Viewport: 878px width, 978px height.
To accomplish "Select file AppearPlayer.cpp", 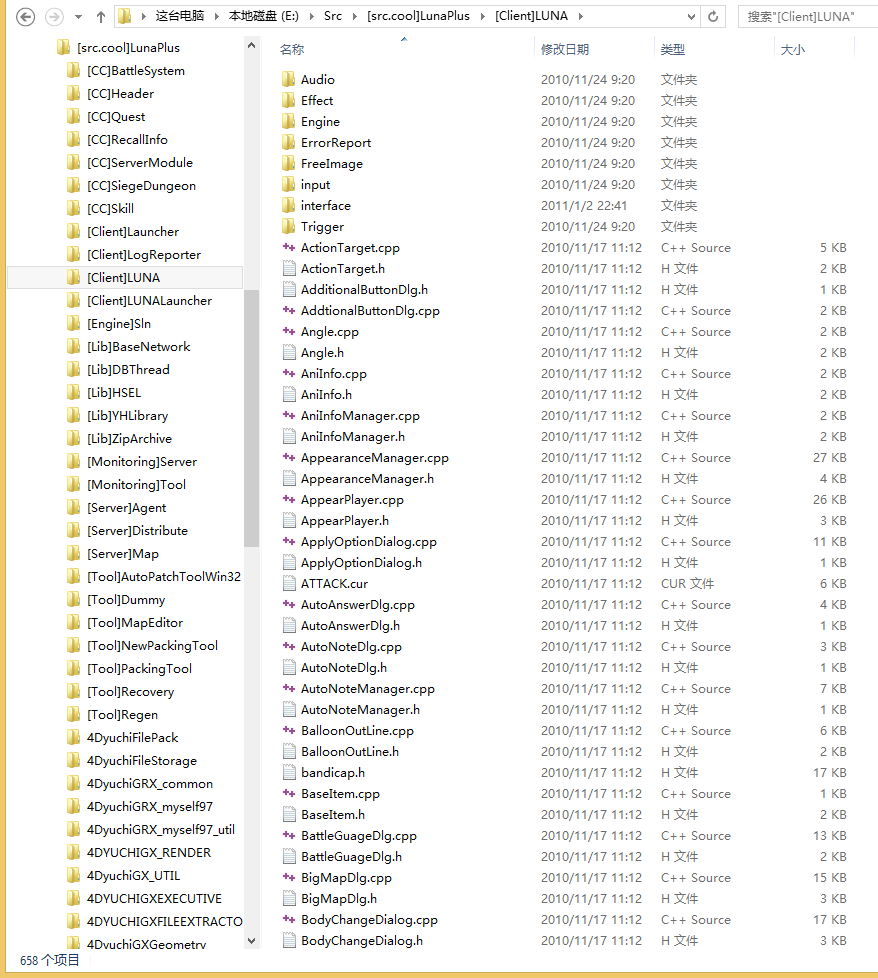I will click(x=352, y=500).
